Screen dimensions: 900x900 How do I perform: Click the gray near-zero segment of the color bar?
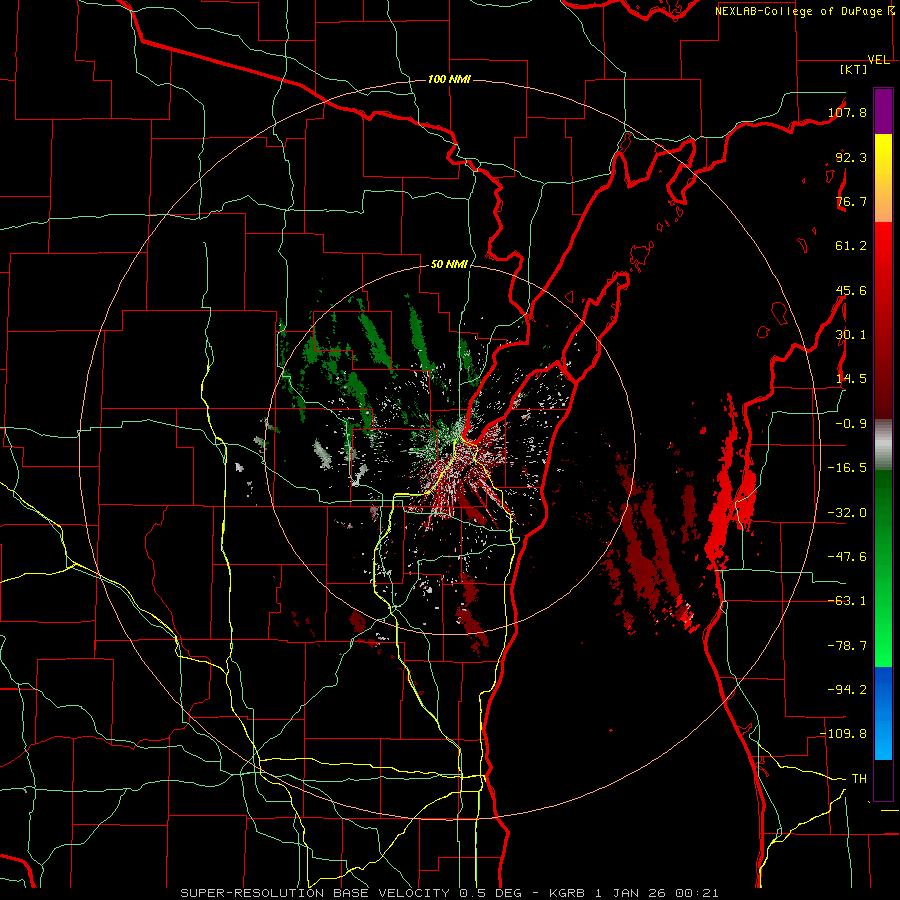[883, 445]
